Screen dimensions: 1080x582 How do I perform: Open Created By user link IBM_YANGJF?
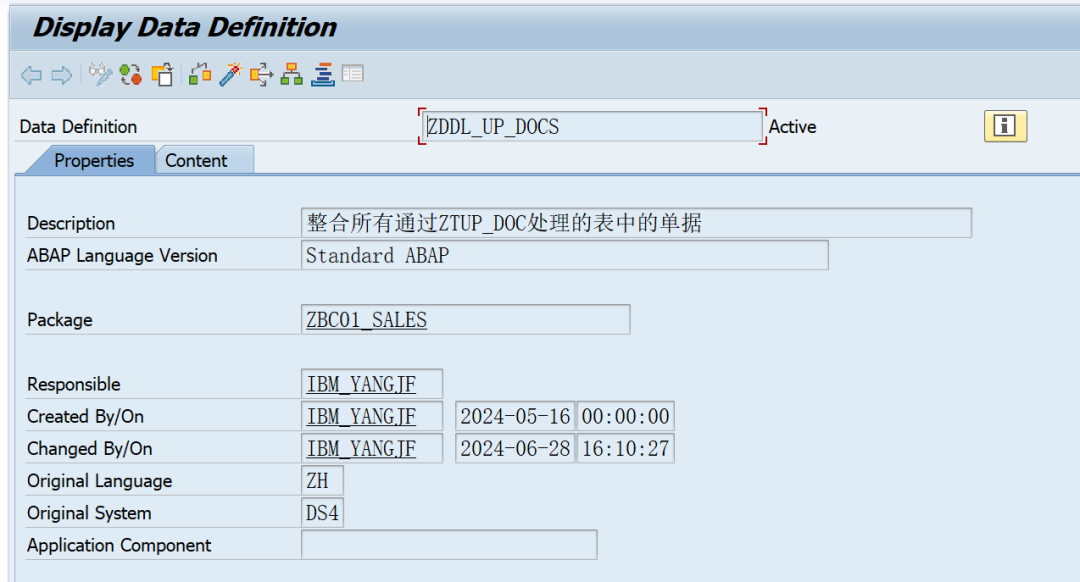click(362, 417)
